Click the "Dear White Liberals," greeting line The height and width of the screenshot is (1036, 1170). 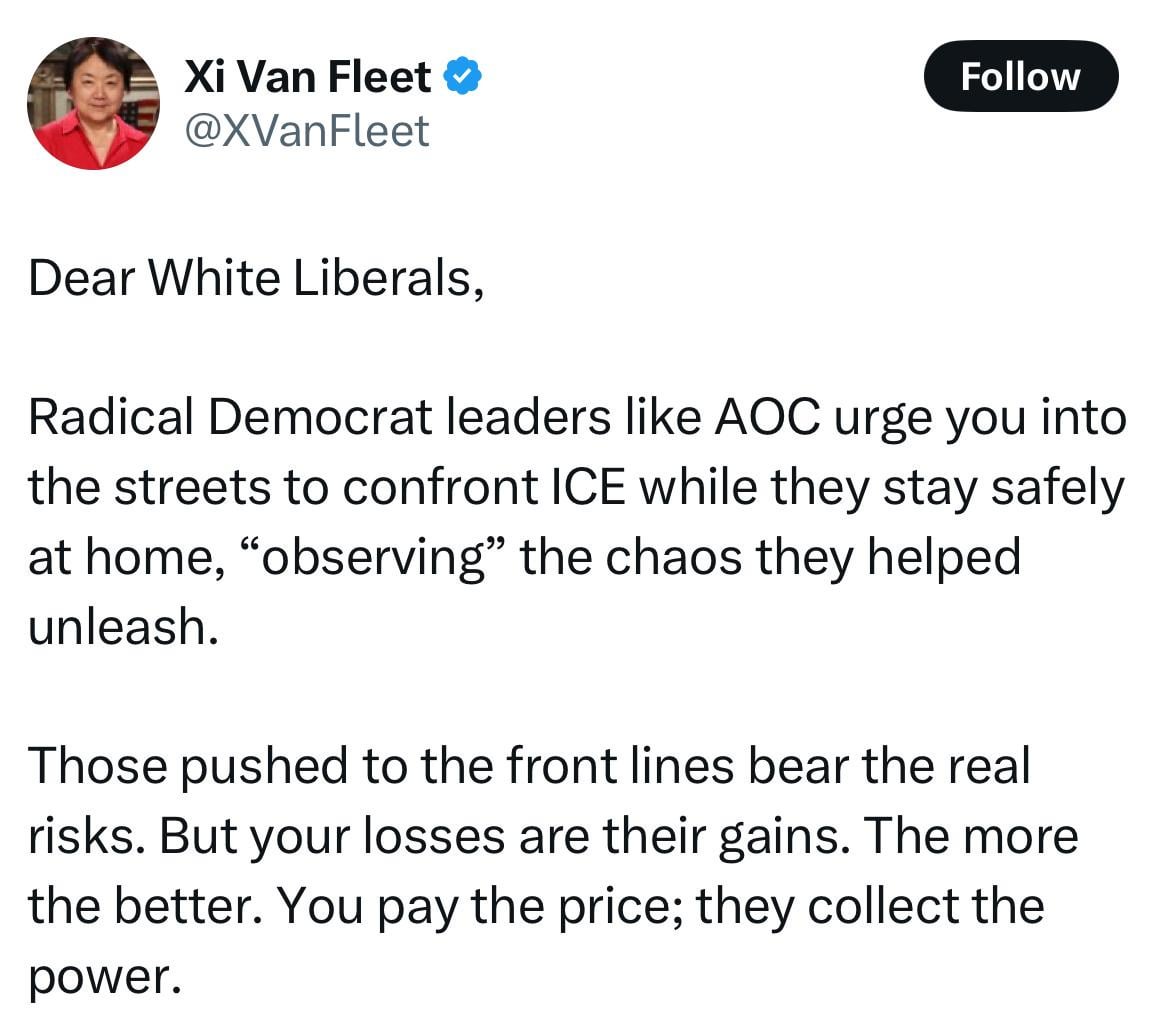[x=256, y=279]
